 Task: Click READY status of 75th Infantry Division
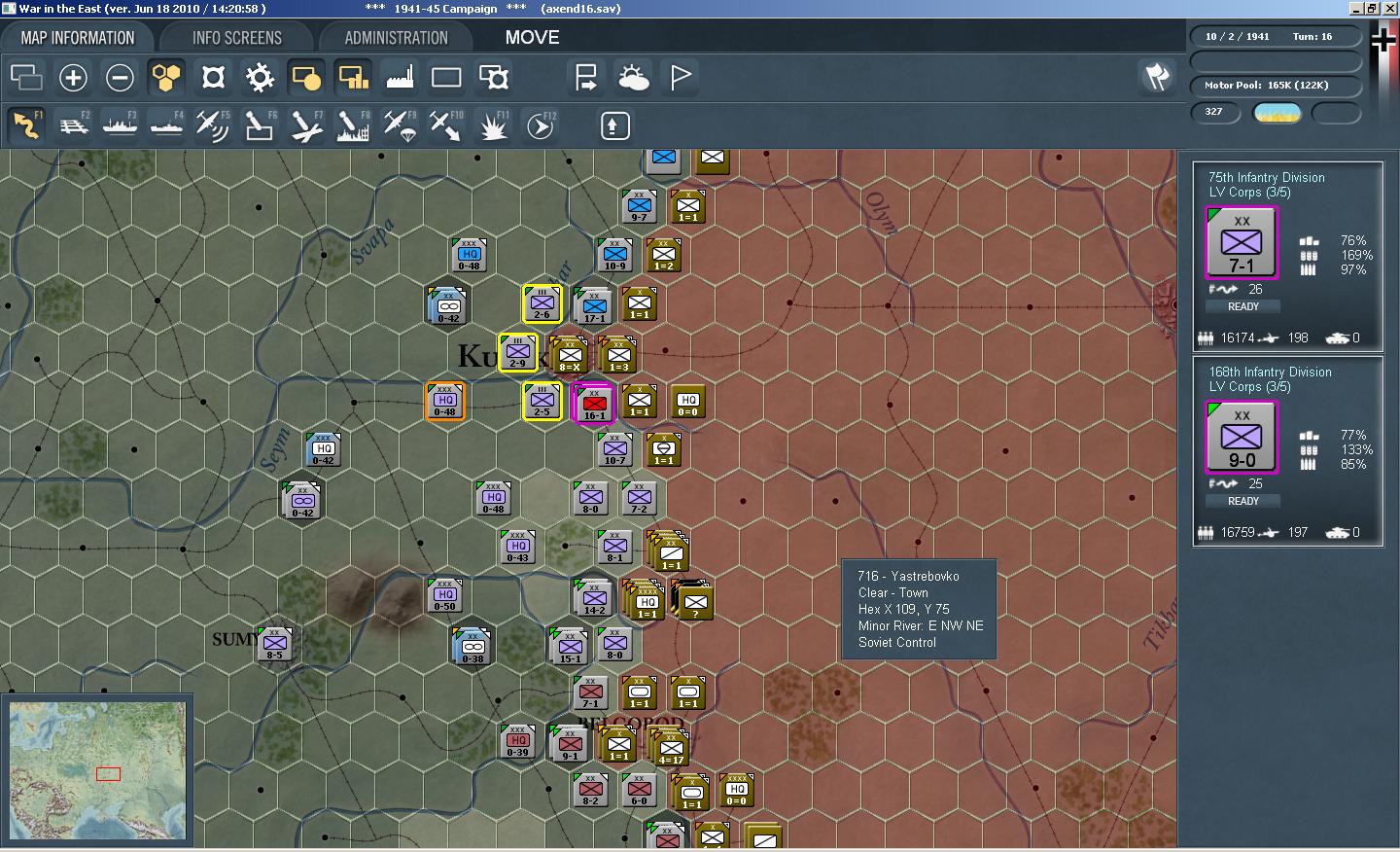pyautogui.click(x=1243, y=306)
